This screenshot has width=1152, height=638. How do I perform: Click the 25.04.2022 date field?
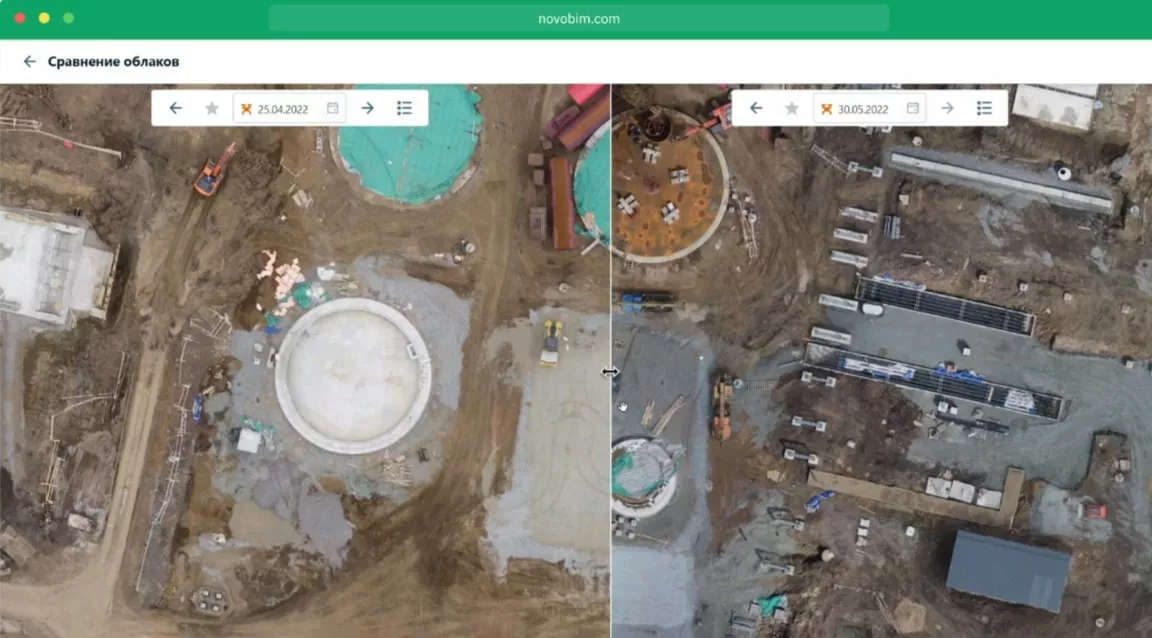tap(283, 109)
